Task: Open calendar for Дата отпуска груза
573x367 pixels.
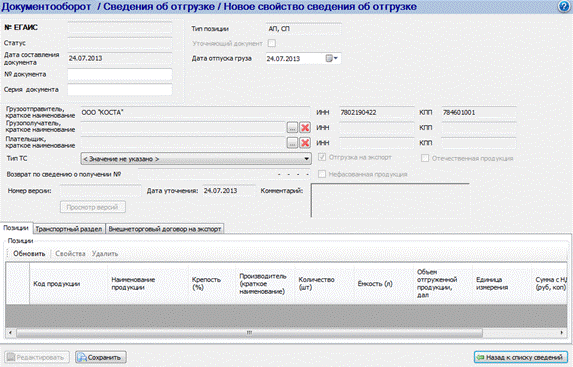Action: [331, 58]
